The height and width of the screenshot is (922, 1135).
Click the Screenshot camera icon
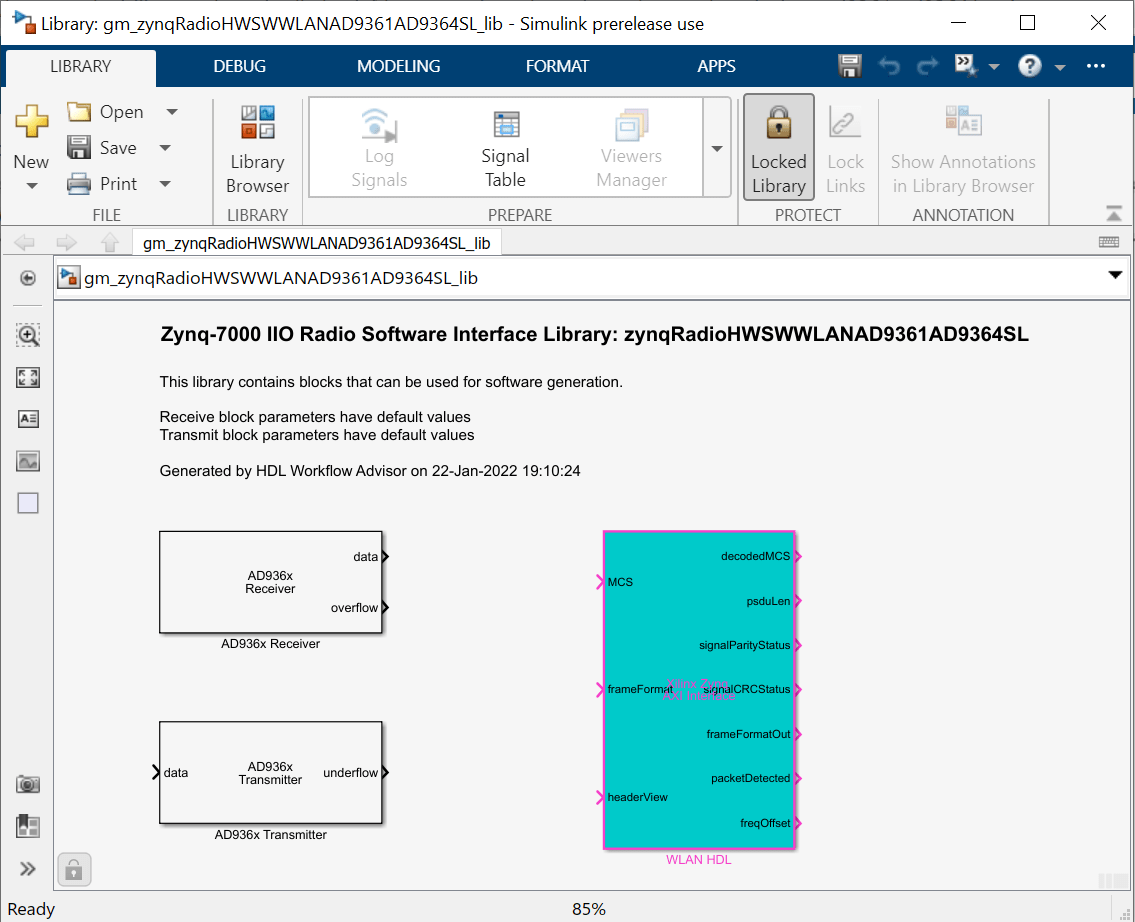pos(28,784)
